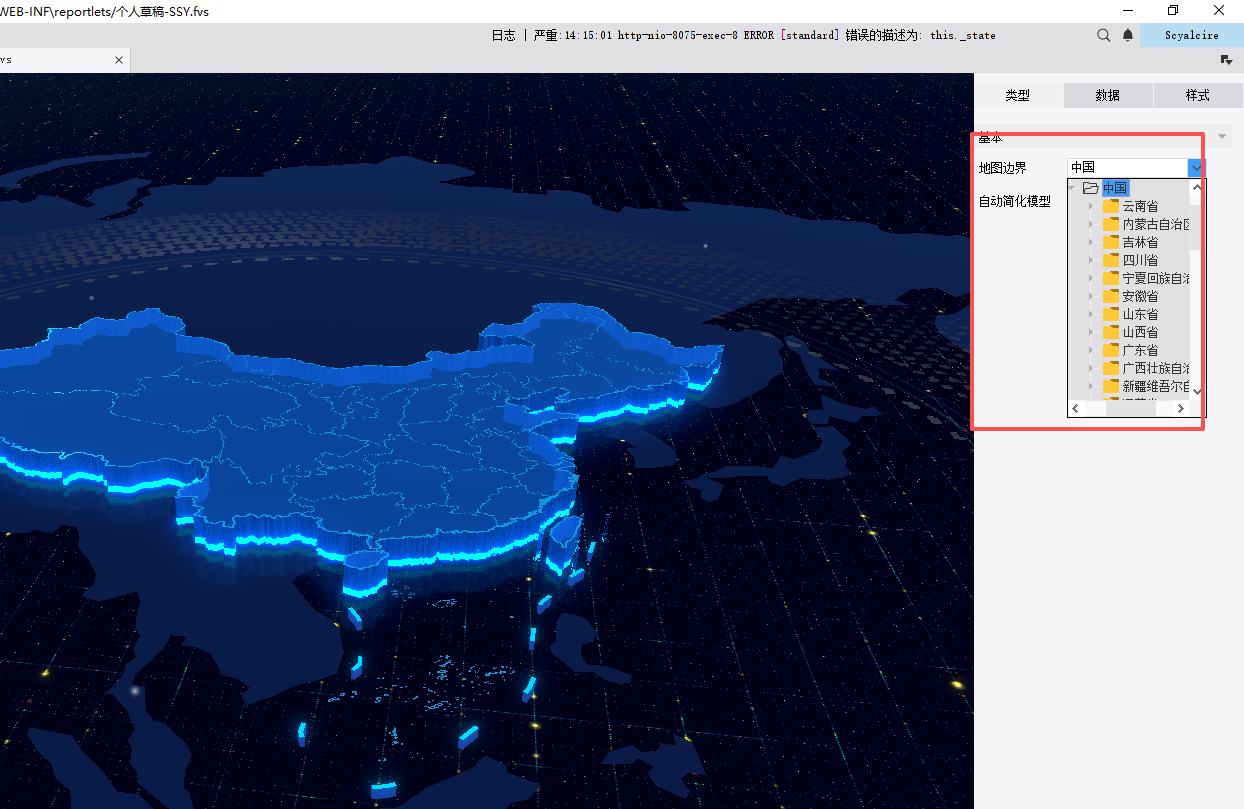This screenshot has width=1244, height=809.
Task: Expand the 山西省 node arrow
Action: [x=1092, y=332]
